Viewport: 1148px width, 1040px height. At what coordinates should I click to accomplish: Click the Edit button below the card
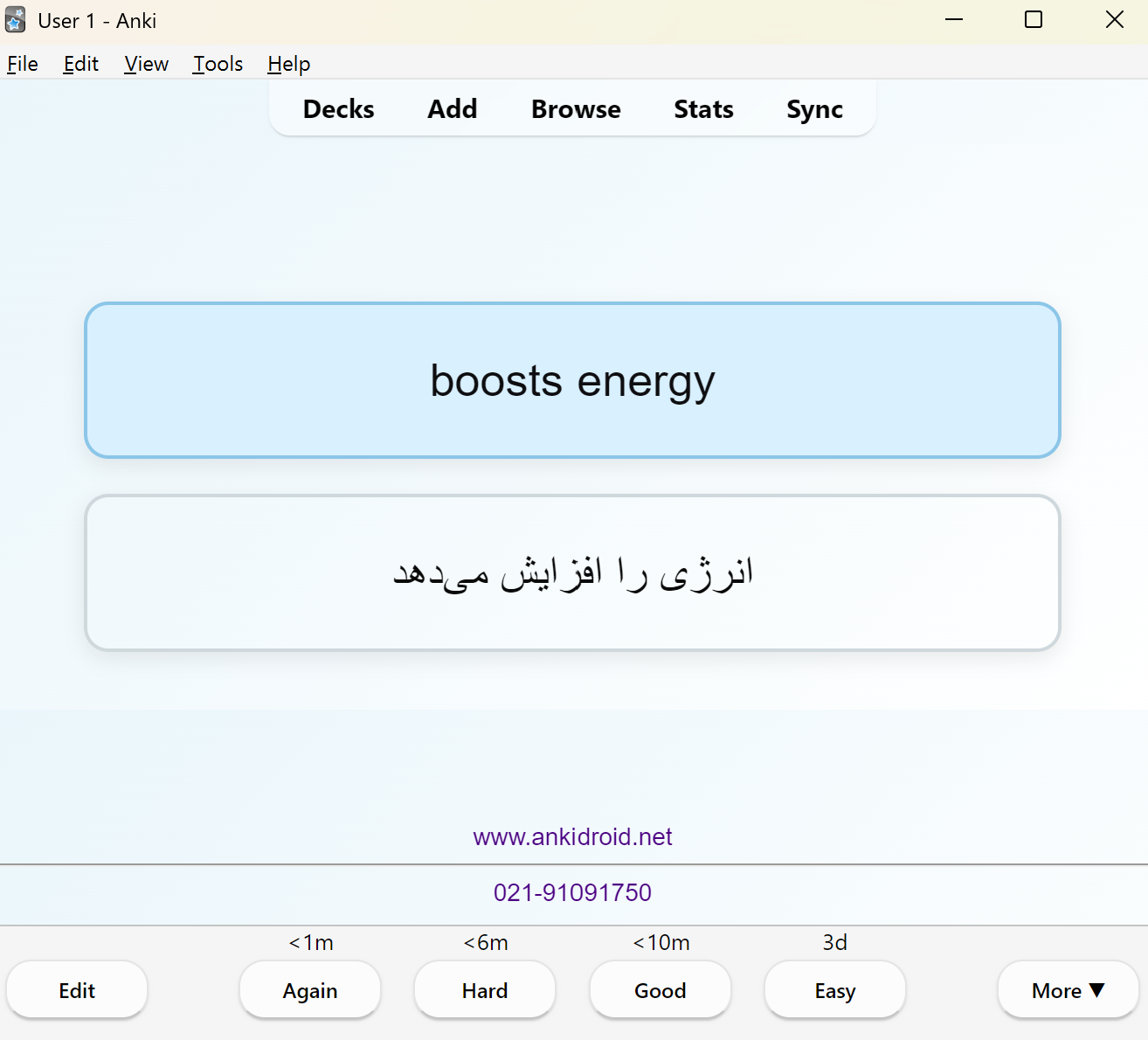coord(77,990)
